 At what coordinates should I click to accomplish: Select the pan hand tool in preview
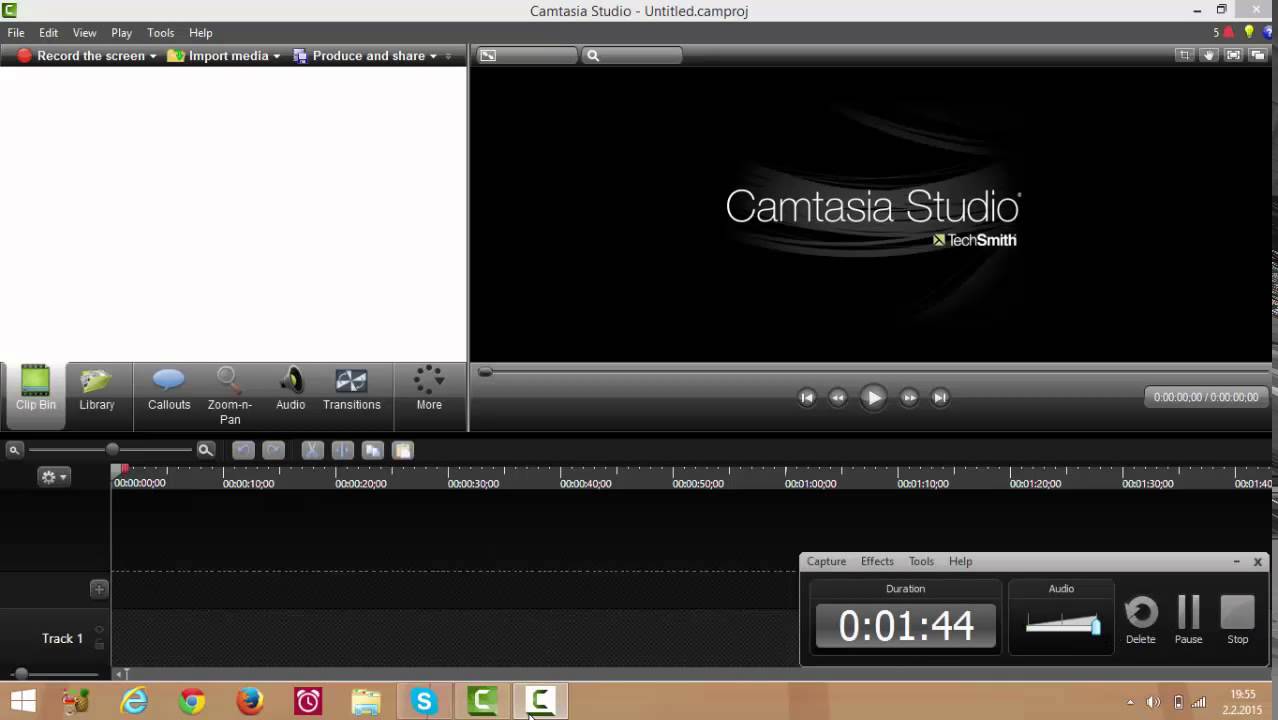[x=1209, y=56]
